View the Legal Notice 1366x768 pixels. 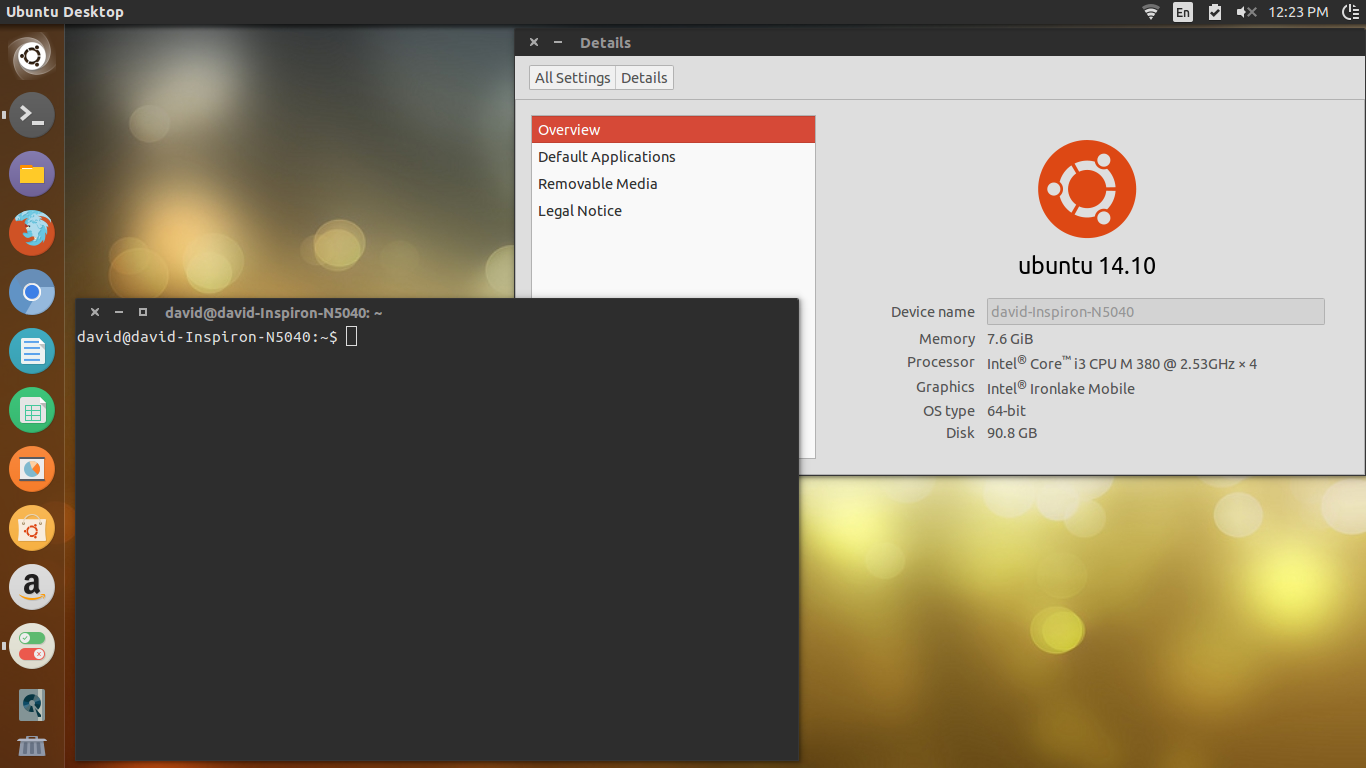[579, 210]
